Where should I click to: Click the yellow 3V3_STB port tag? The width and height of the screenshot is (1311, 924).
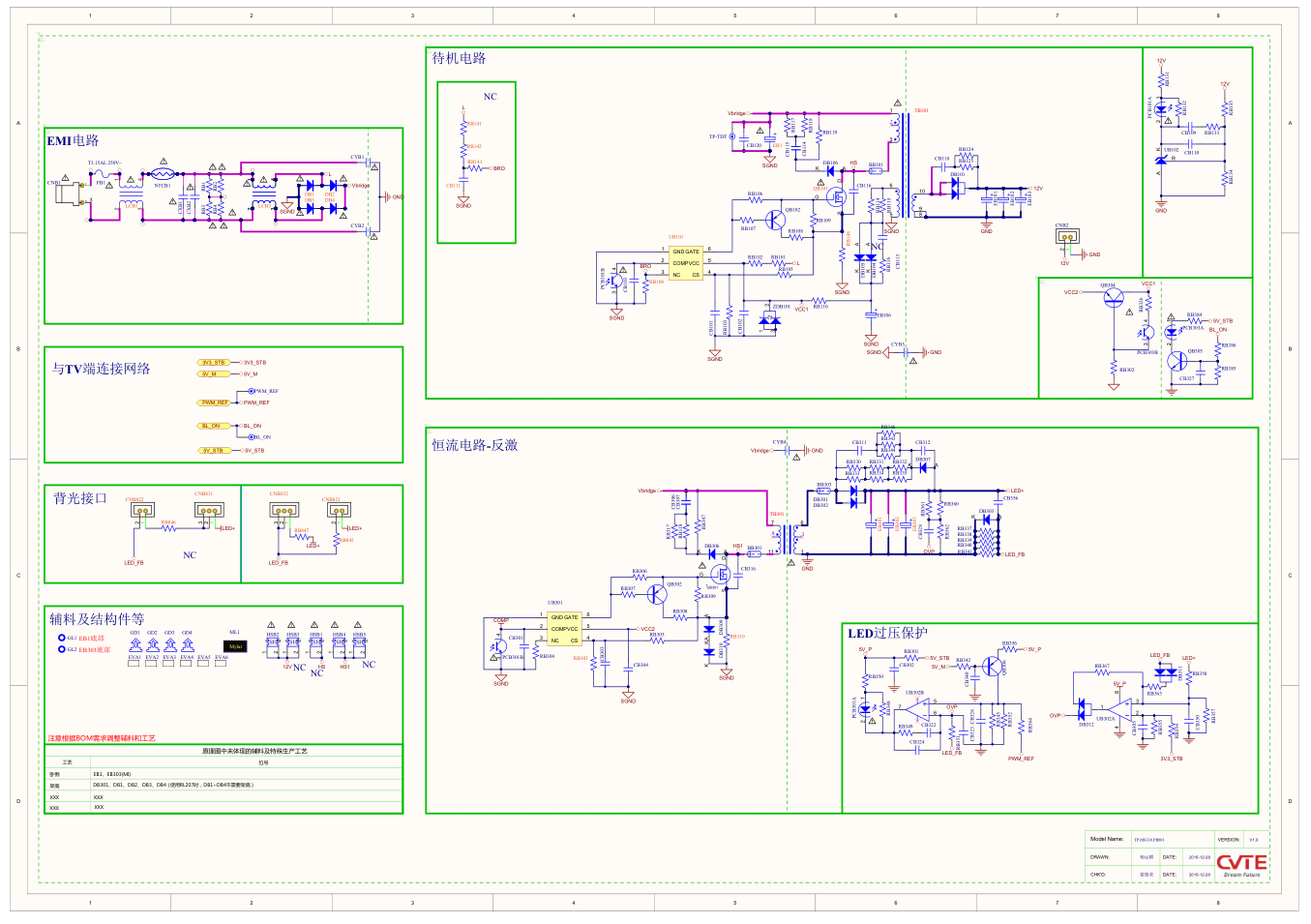tap(214, 363)
